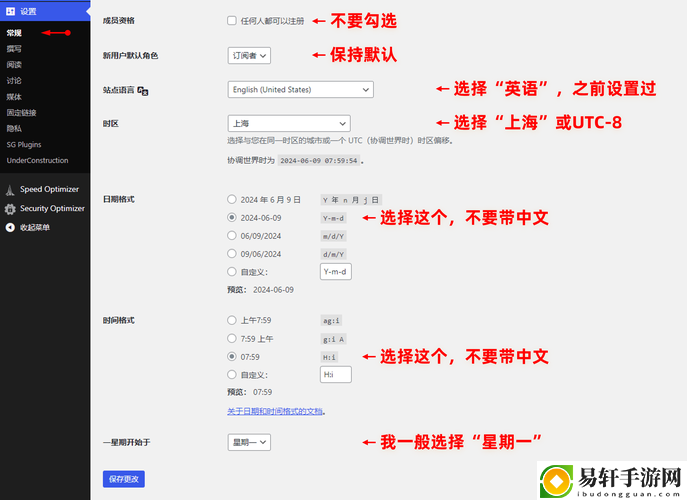Click 收起菜单 to collapse the sidebar
The height and width of the screenshot is (500, 687).
pos(35,227)
